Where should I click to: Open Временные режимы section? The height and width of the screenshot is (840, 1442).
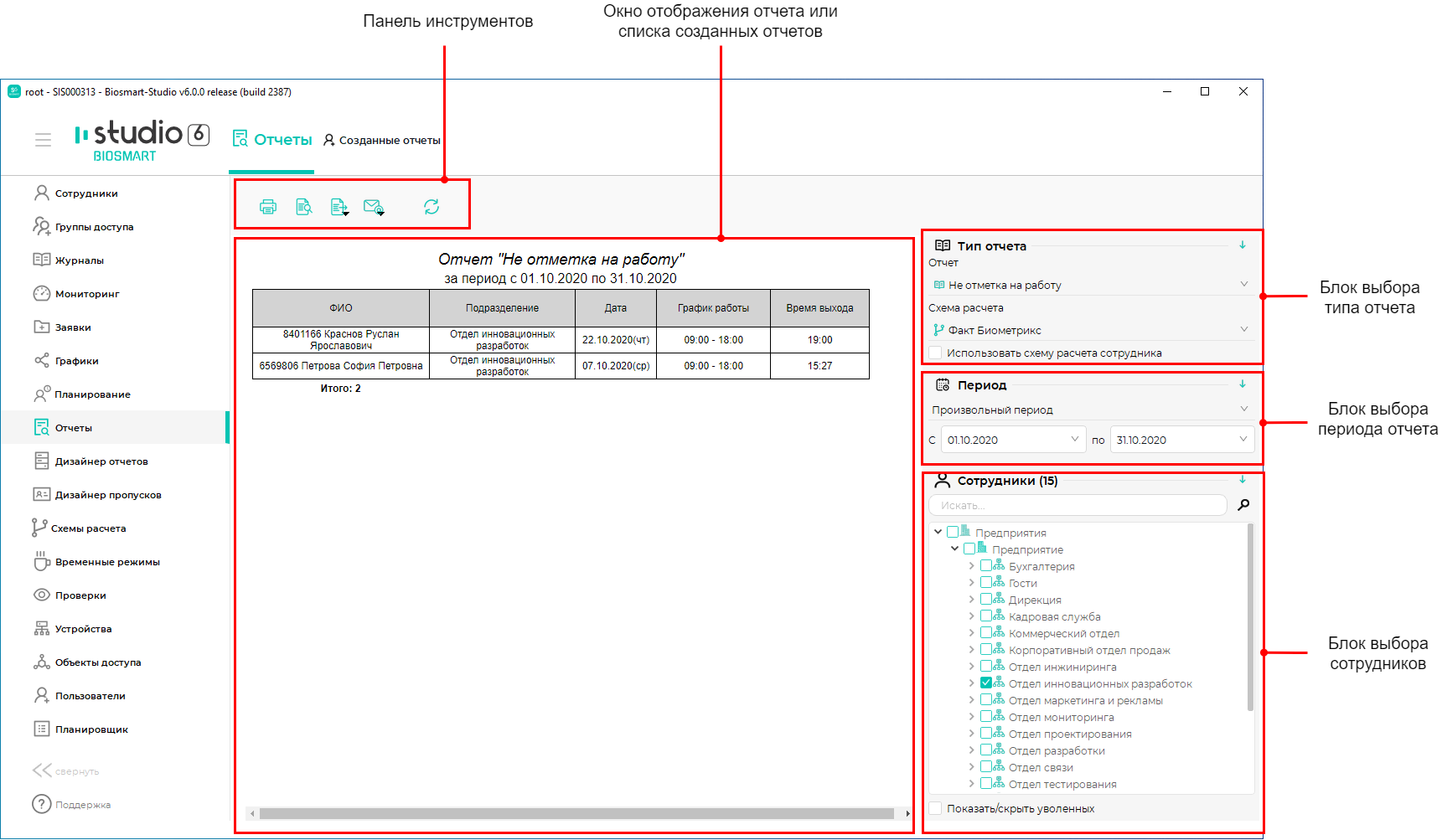pyautogui.click(x=107, y=562)
